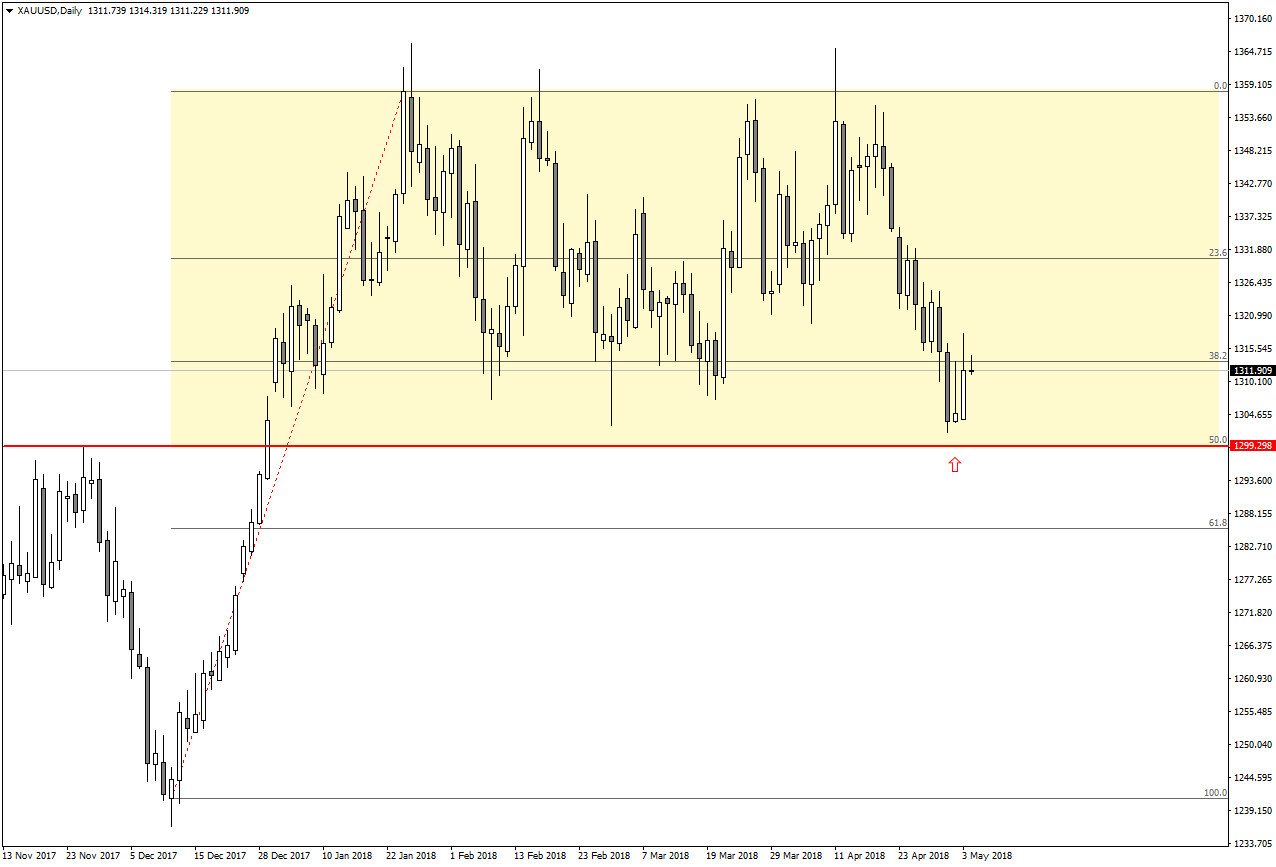Viewport: 1276px width, 867px height.
Task: Click the 23 Apr 2018 date label
Action: pos(924,856)
